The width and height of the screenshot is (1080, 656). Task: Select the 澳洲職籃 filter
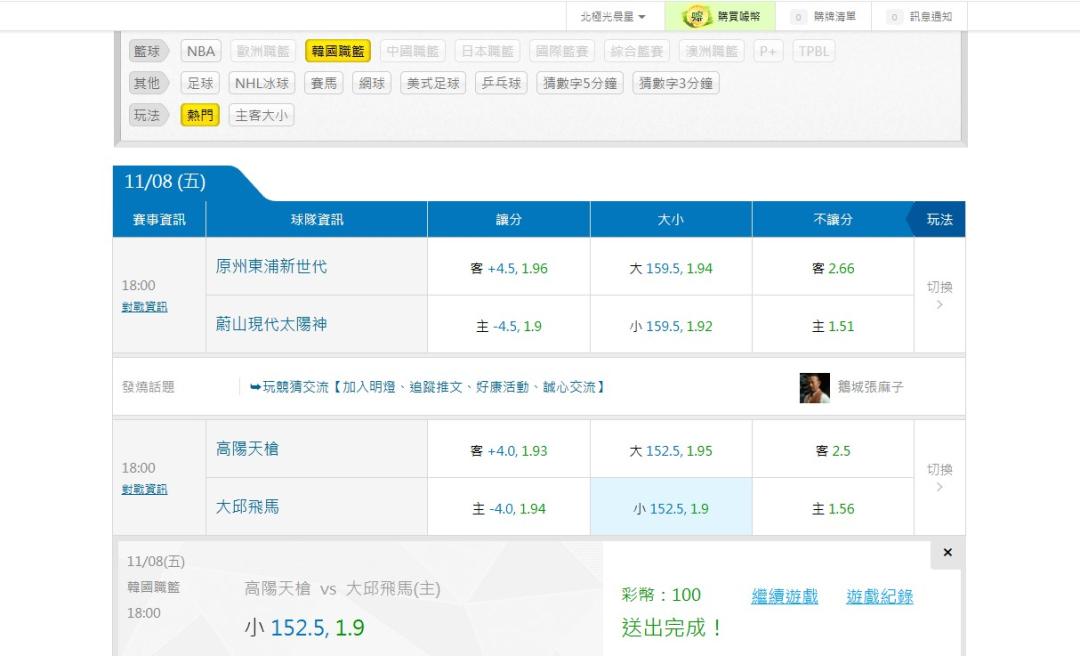[712, 51]
